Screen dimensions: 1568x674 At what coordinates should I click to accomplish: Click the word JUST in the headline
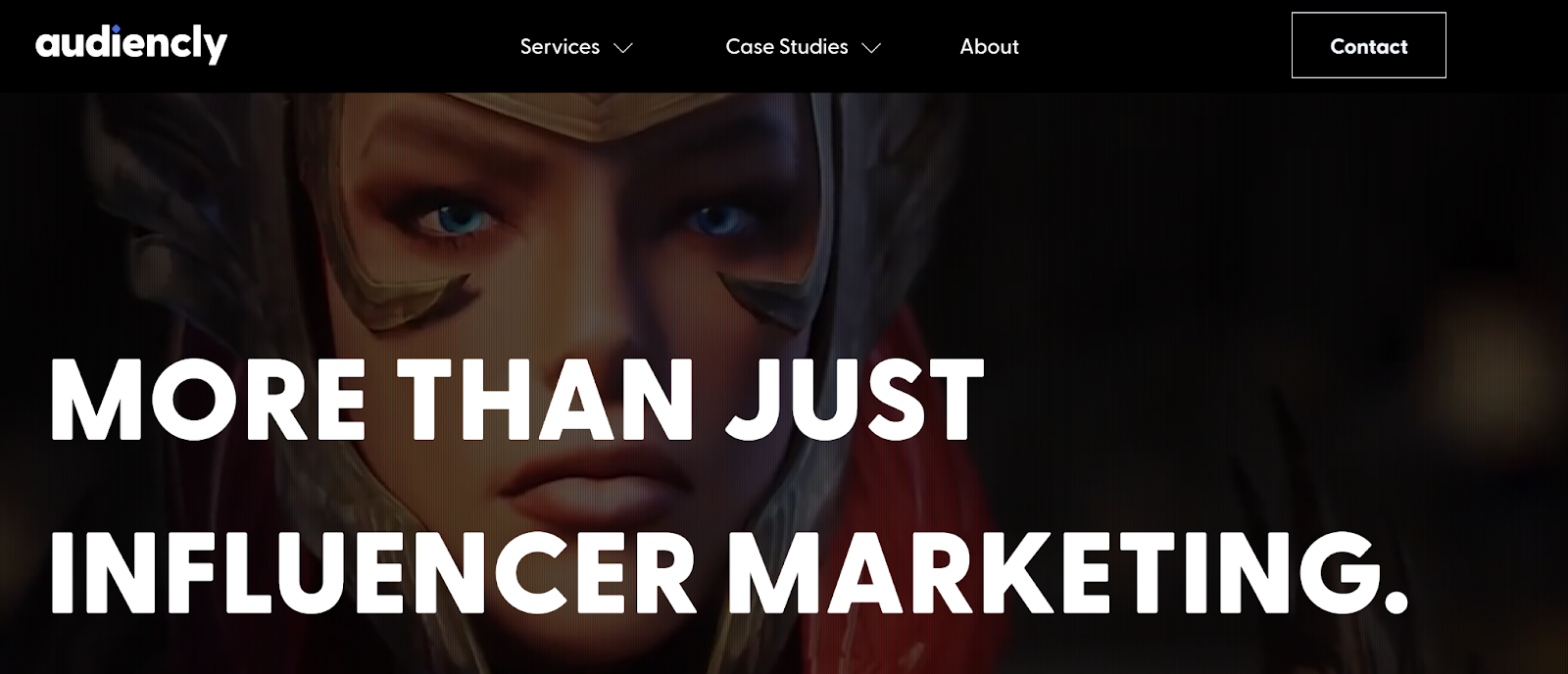coord(855,400)
